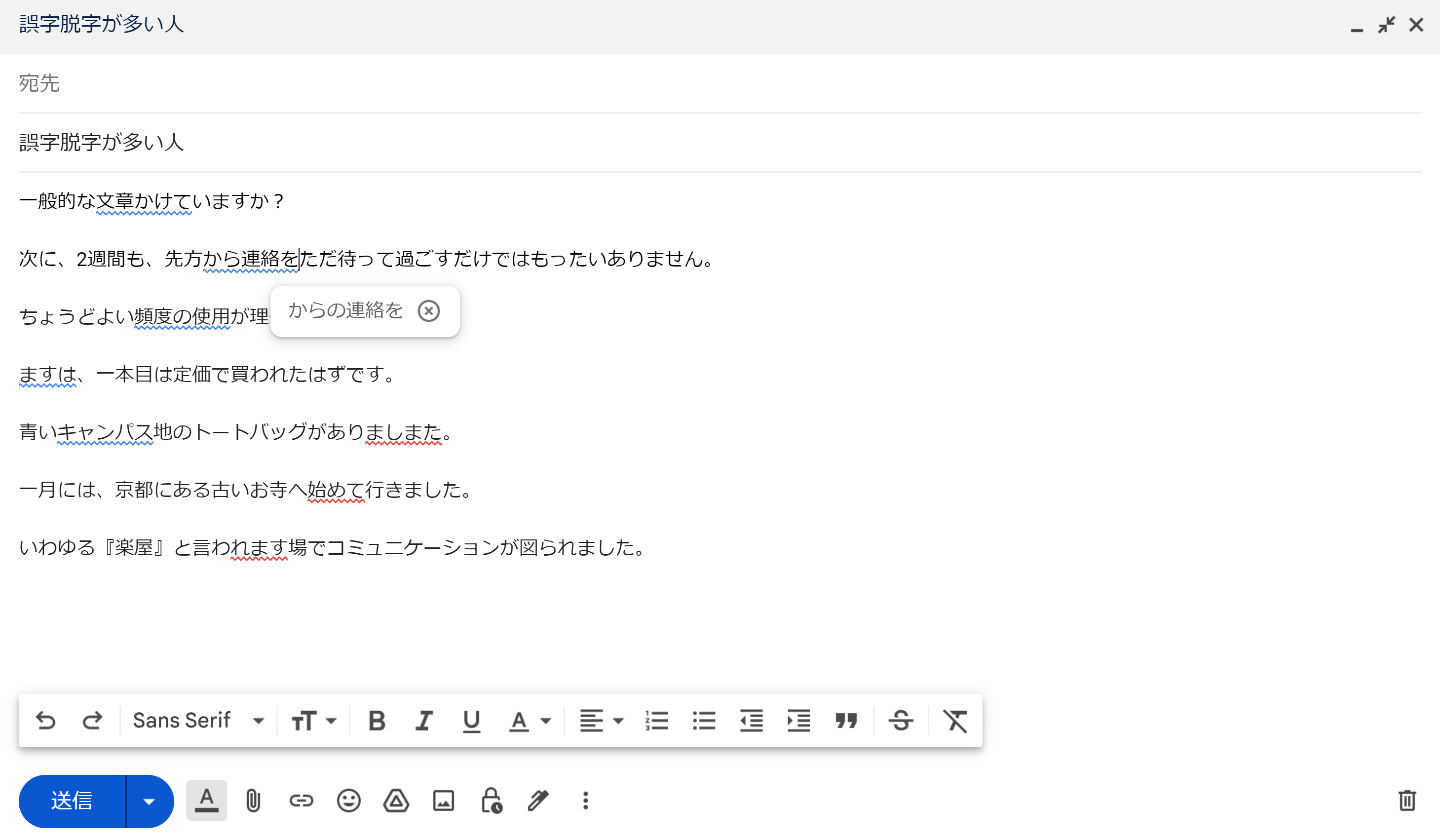Redo the last edit

click(93, 720)
